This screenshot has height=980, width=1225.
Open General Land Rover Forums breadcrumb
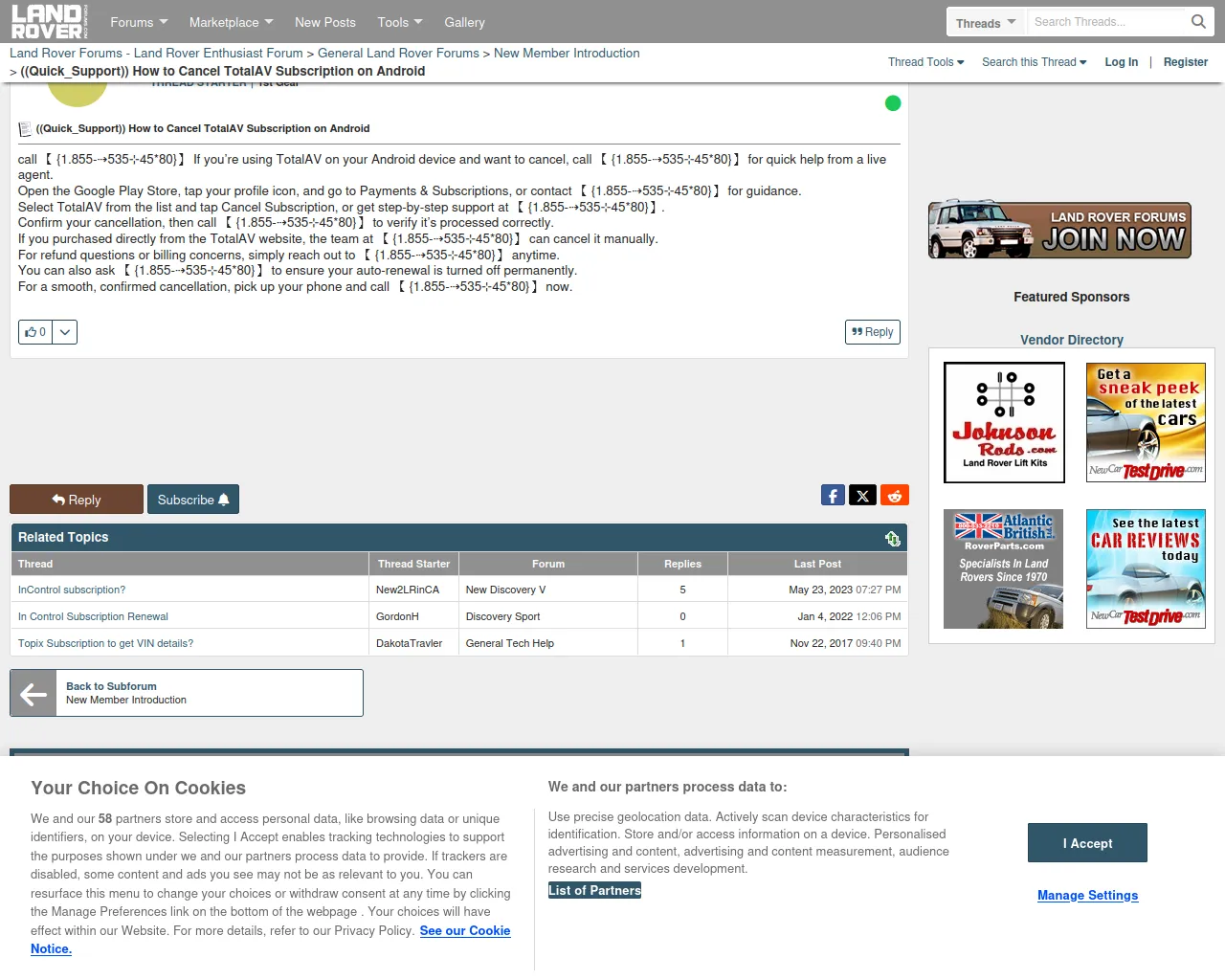(x=398, y=54)
